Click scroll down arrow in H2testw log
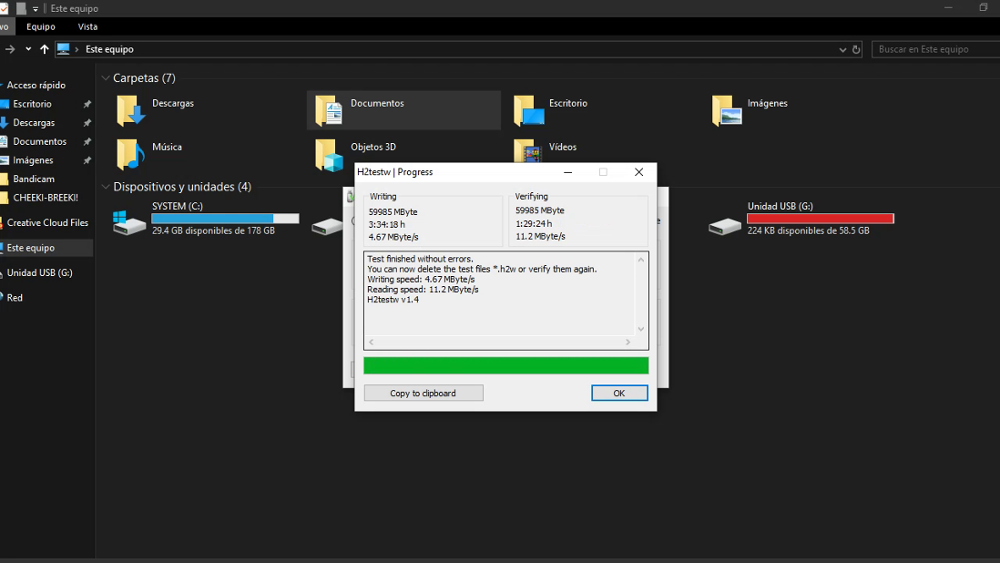 [641, 329]
